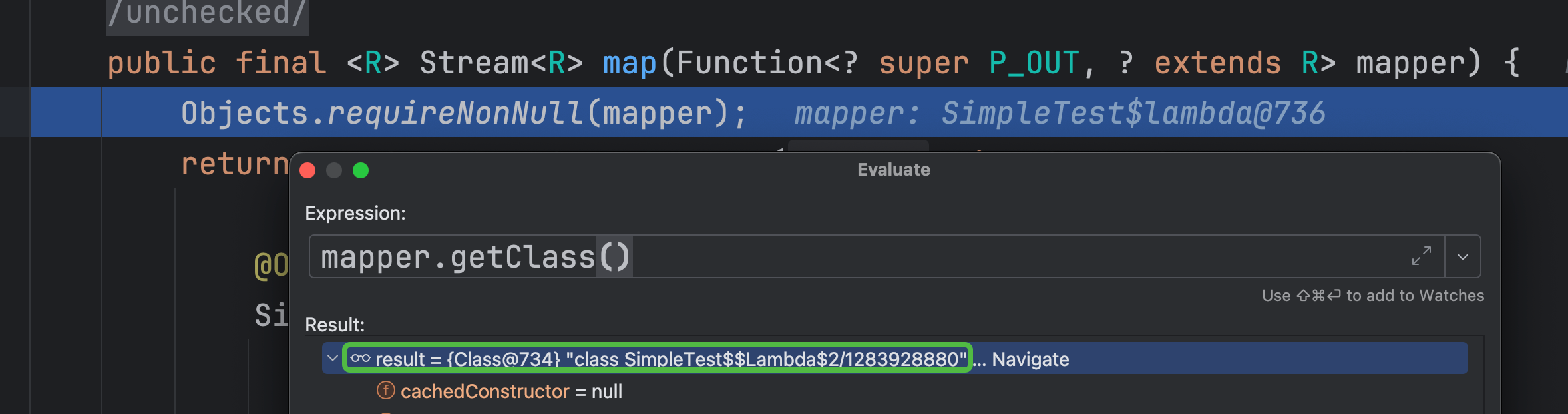The image size is (1568, 414).
Task: Click the field icon beside cachedConstructor
Action: (385, 391)
